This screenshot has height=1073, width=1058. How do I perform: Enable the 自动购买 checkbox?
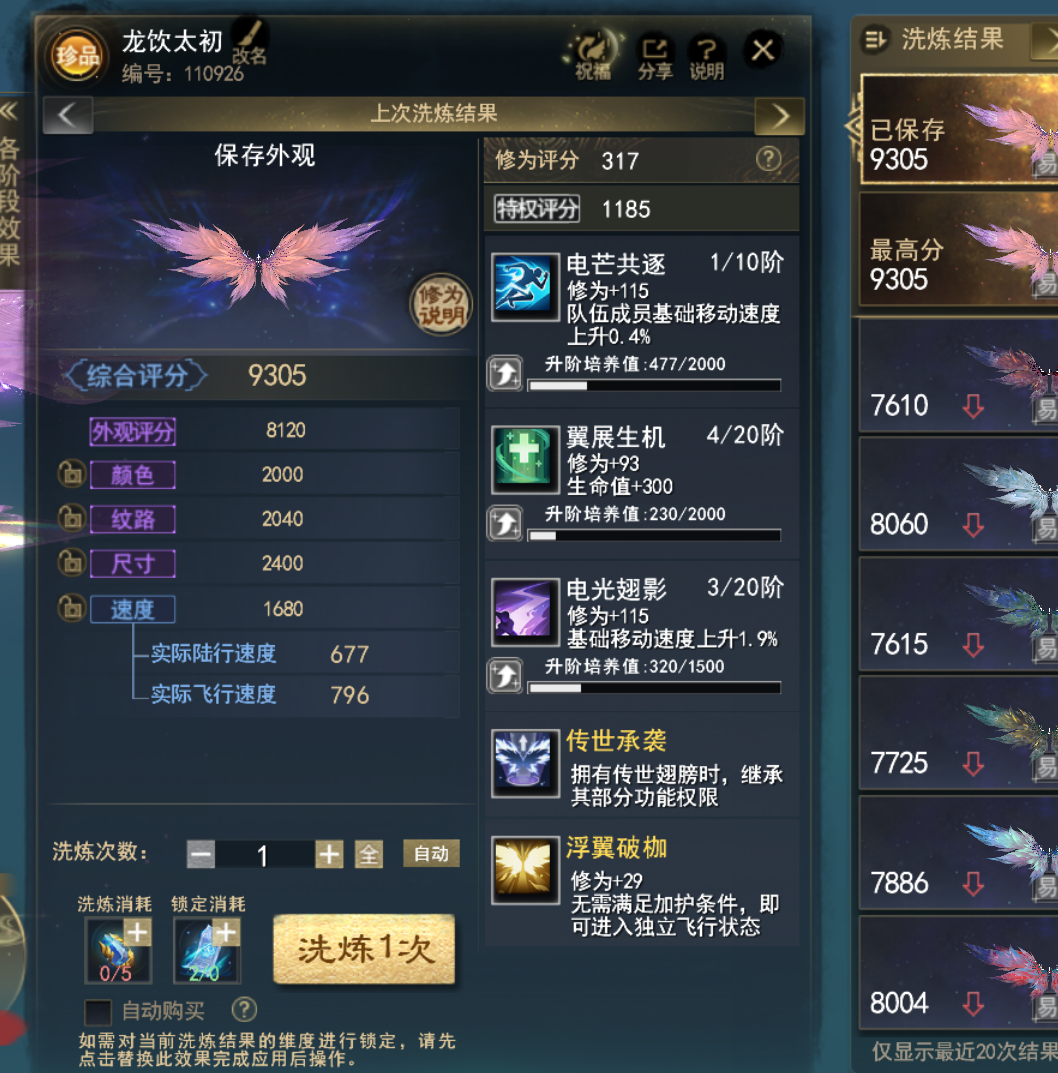(98, 1011)
